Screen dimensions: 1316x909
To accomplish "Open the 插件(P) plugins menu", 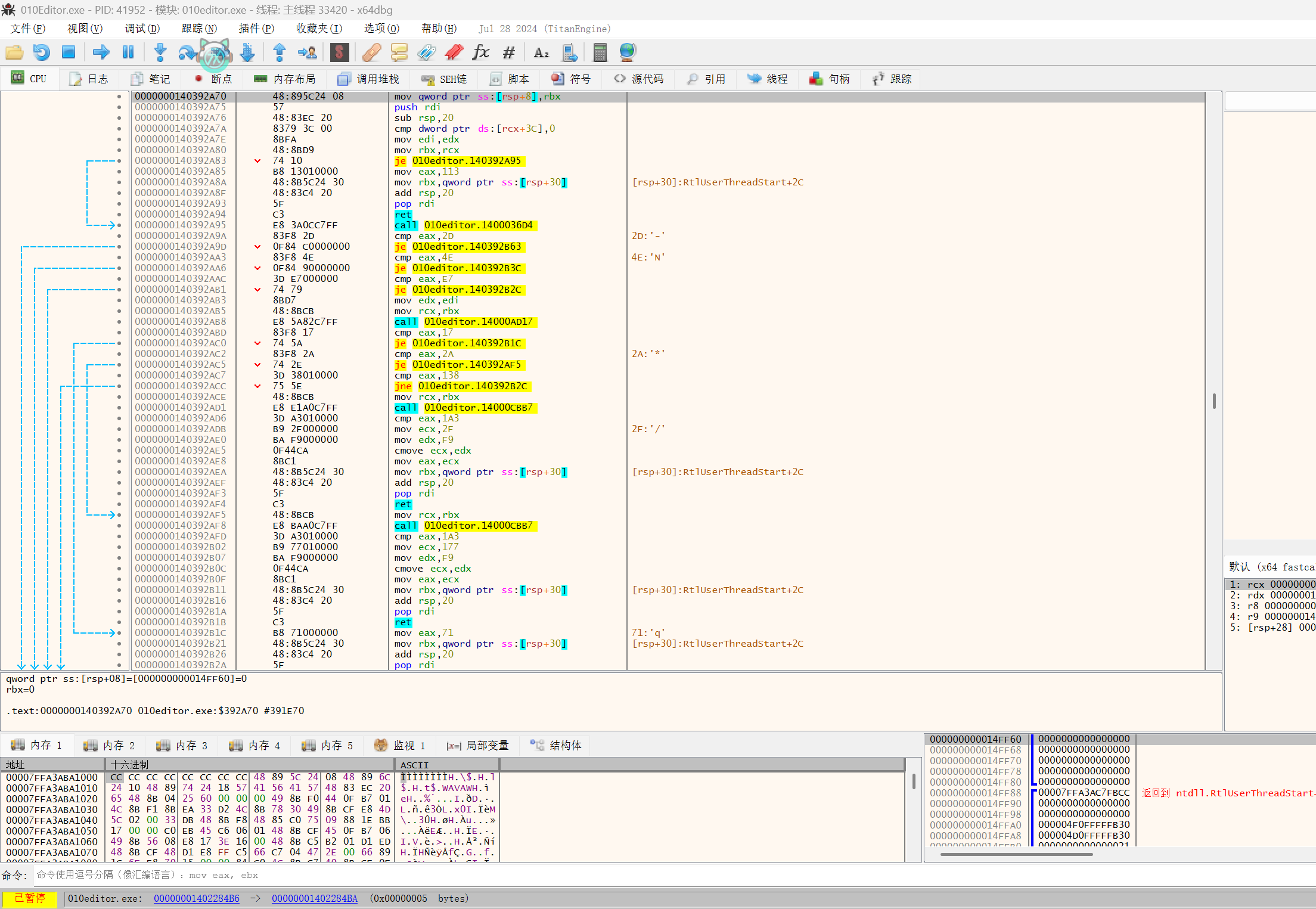I will click(256, 29).
